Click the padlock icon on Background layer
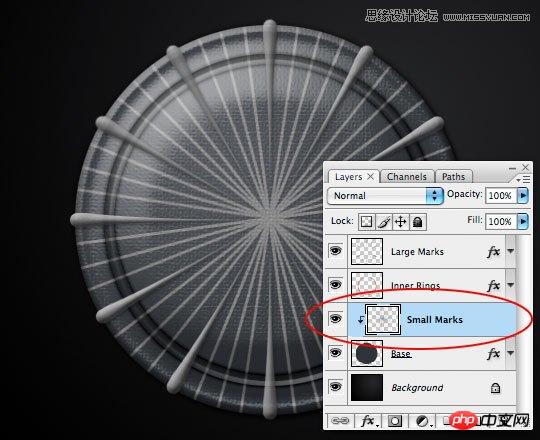Viewport: 540px width, 440px height. pyautogui.click(x=495, y=388)
